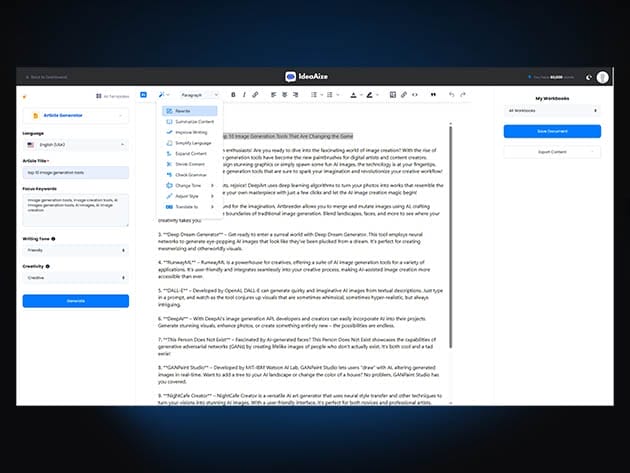Click the user profile avatar
This screenshot has height=473, width=630.
pyautogui.click(x=603, y=77)
